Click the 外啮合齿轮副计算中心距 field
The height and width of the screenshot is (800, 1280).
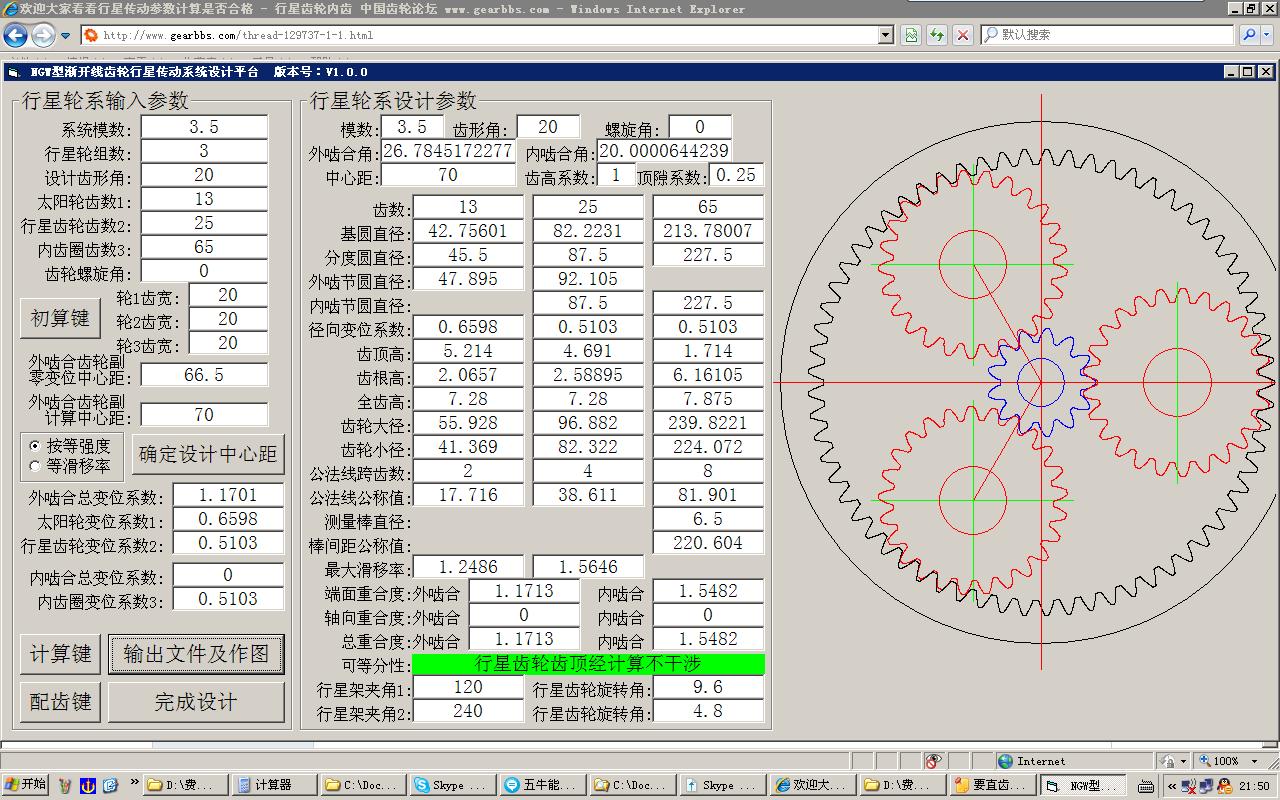pyautogui.click(x=204, y=414)
